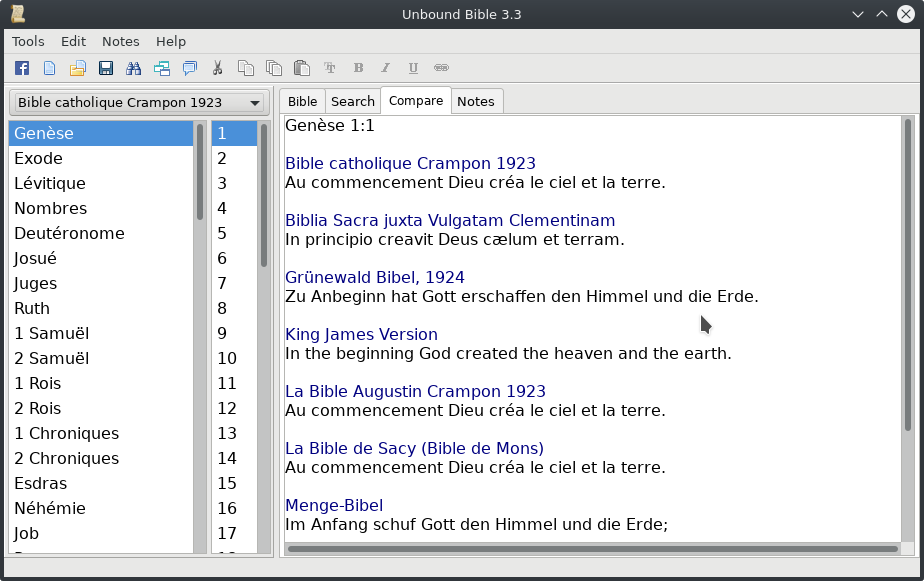Toggle italic formatting button
This screenshot has width=924, height=581.
click(x=385, y=68)
